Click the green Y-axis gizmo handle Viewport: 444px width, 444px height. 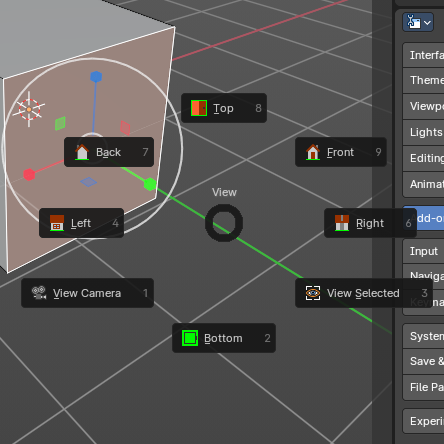(x=150, y=184)
